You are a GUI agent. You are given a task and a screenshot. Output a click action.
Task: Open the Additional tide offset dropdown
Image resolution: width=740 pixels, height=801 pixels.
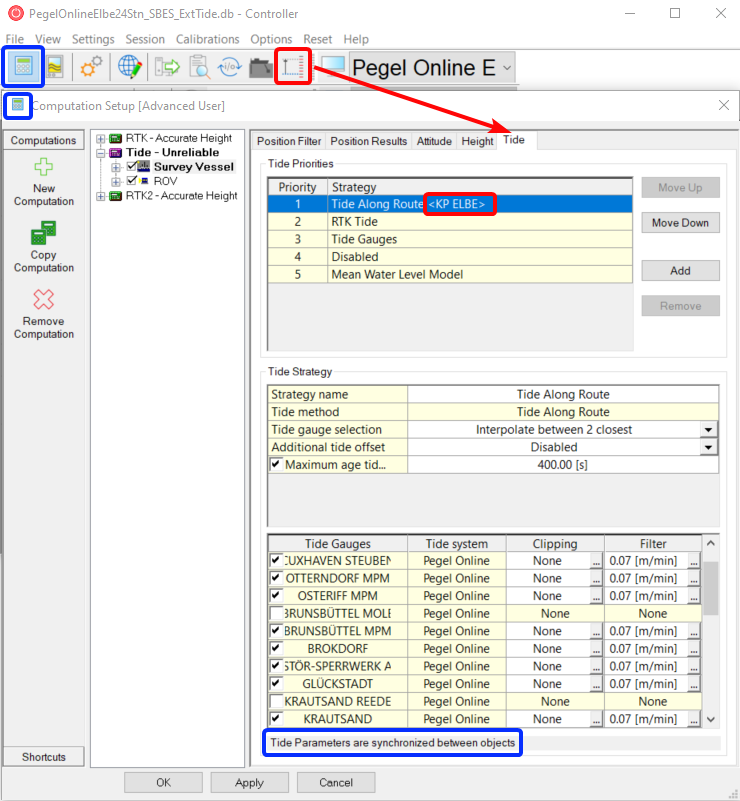(708, 447)
